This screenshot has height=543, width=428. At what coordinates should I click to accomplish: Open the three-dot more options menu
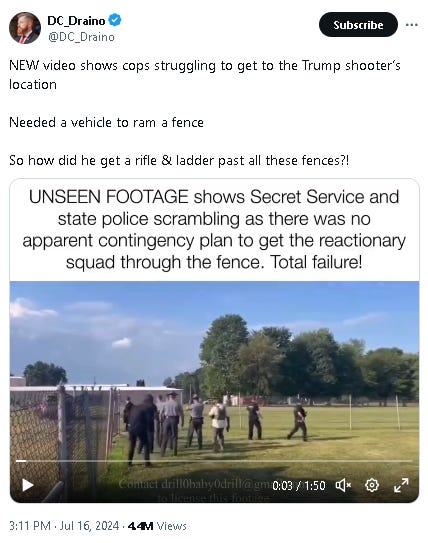point(411,25)
